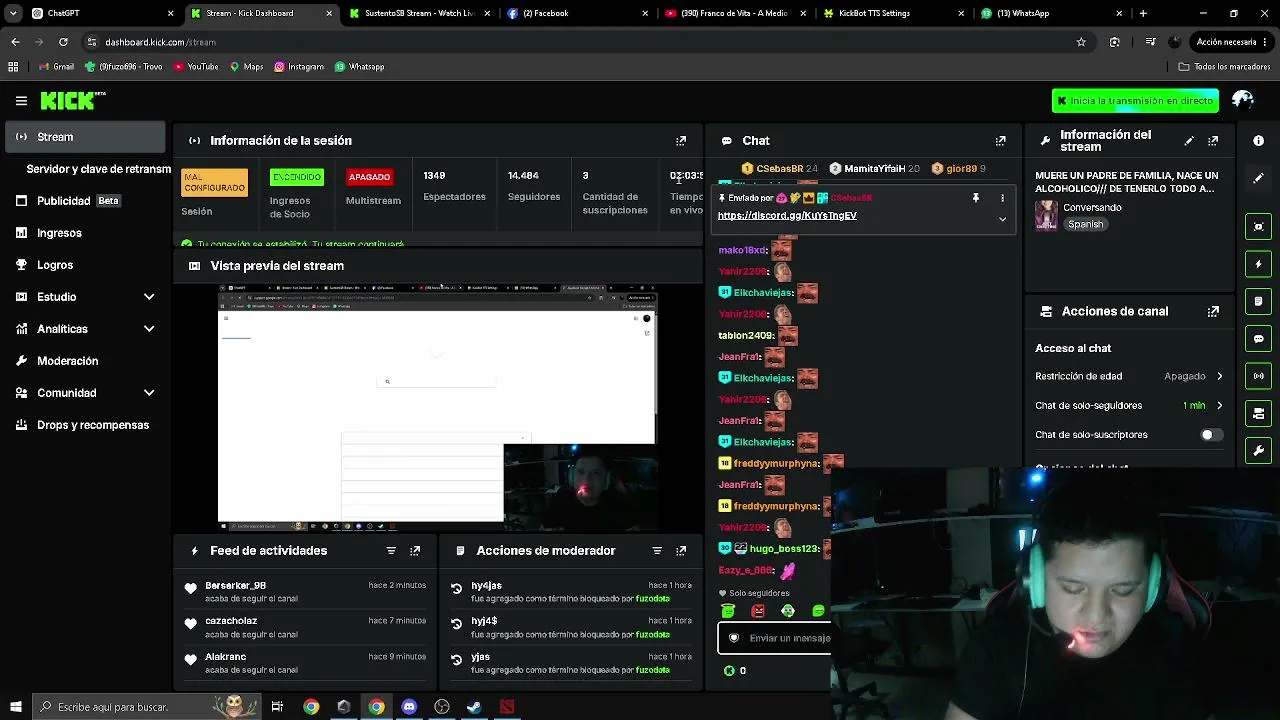Image resolution: width=1280 pixels, height=720 pixels.
Task: Pop out the Acciones de canal panel
Action: pos(1213,312)
